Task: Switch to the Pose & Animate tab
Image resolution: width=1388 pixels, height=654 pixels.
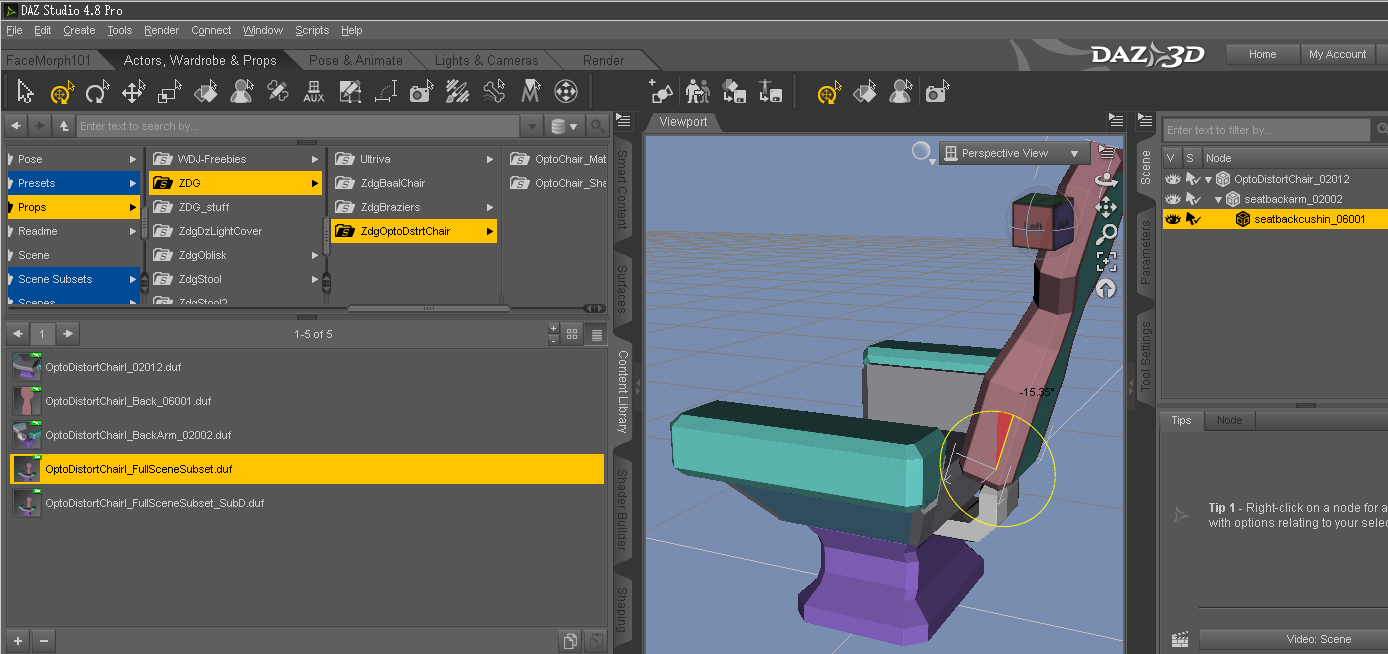Action: click(355, 60)
